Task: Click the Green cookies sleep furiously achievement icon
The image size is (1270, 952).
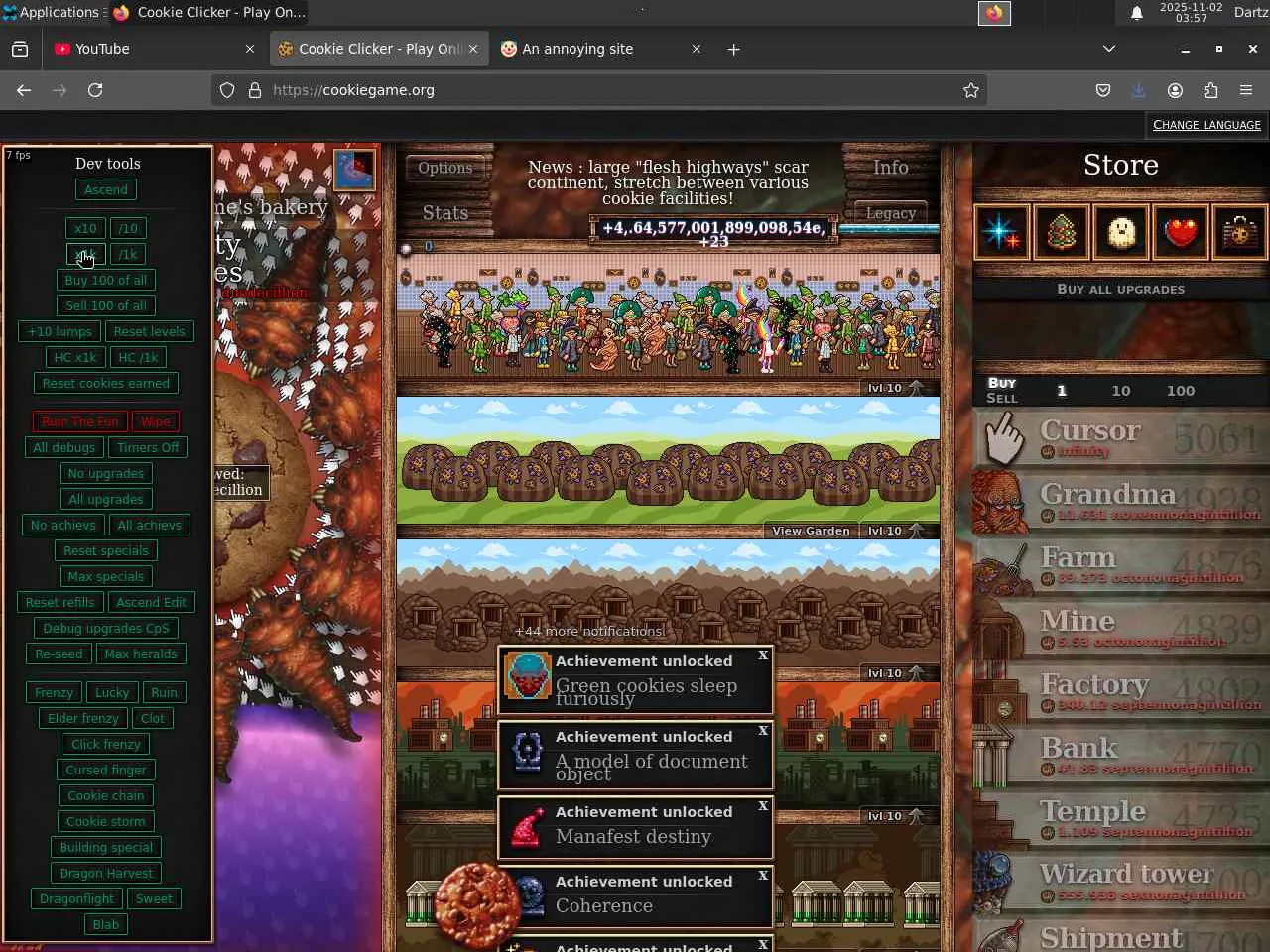Action: (528, 676)
